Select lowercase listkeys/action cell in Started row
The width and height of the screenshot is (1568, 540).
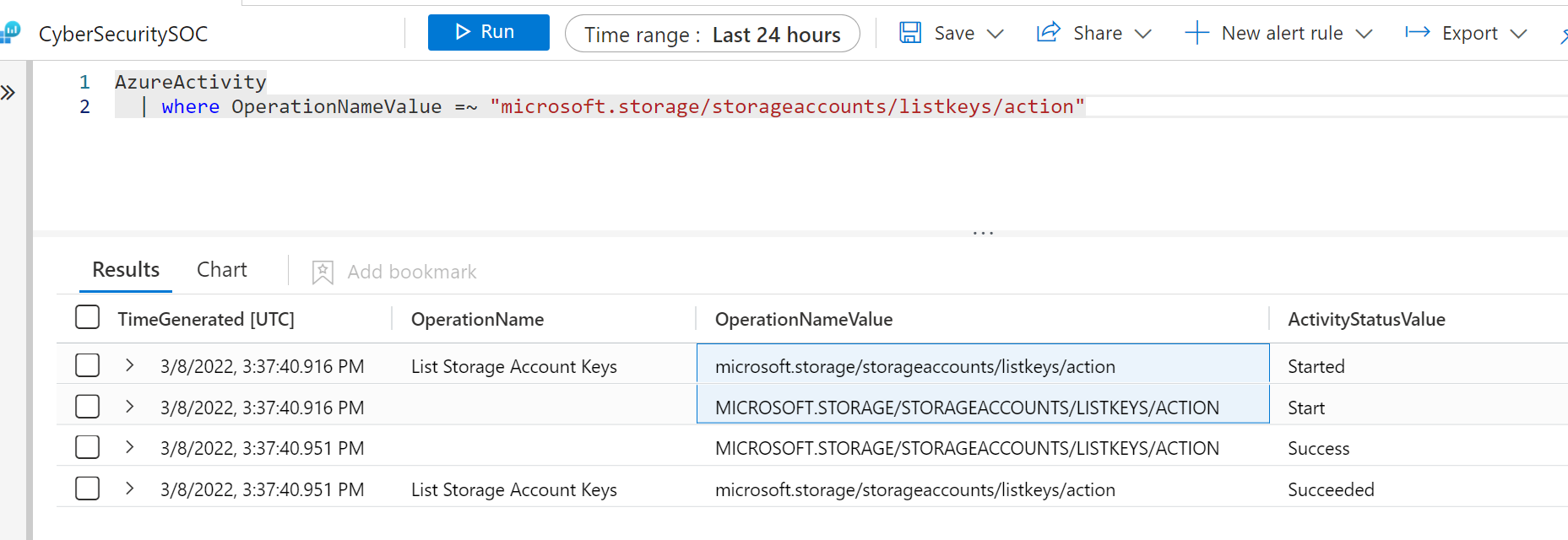983,364
